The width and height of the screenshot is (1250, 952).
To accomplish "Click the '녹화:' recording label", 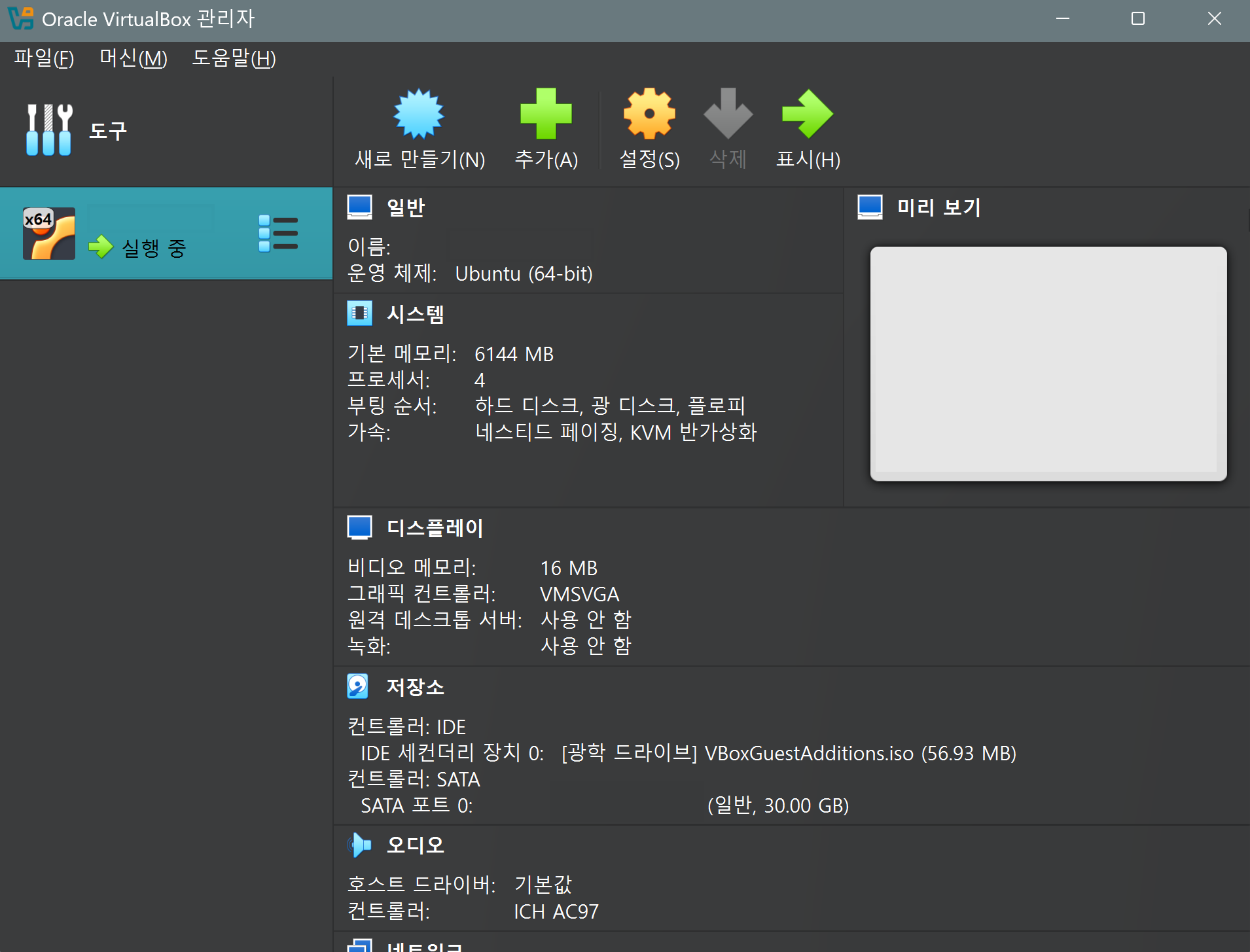I will click(369, 646).
